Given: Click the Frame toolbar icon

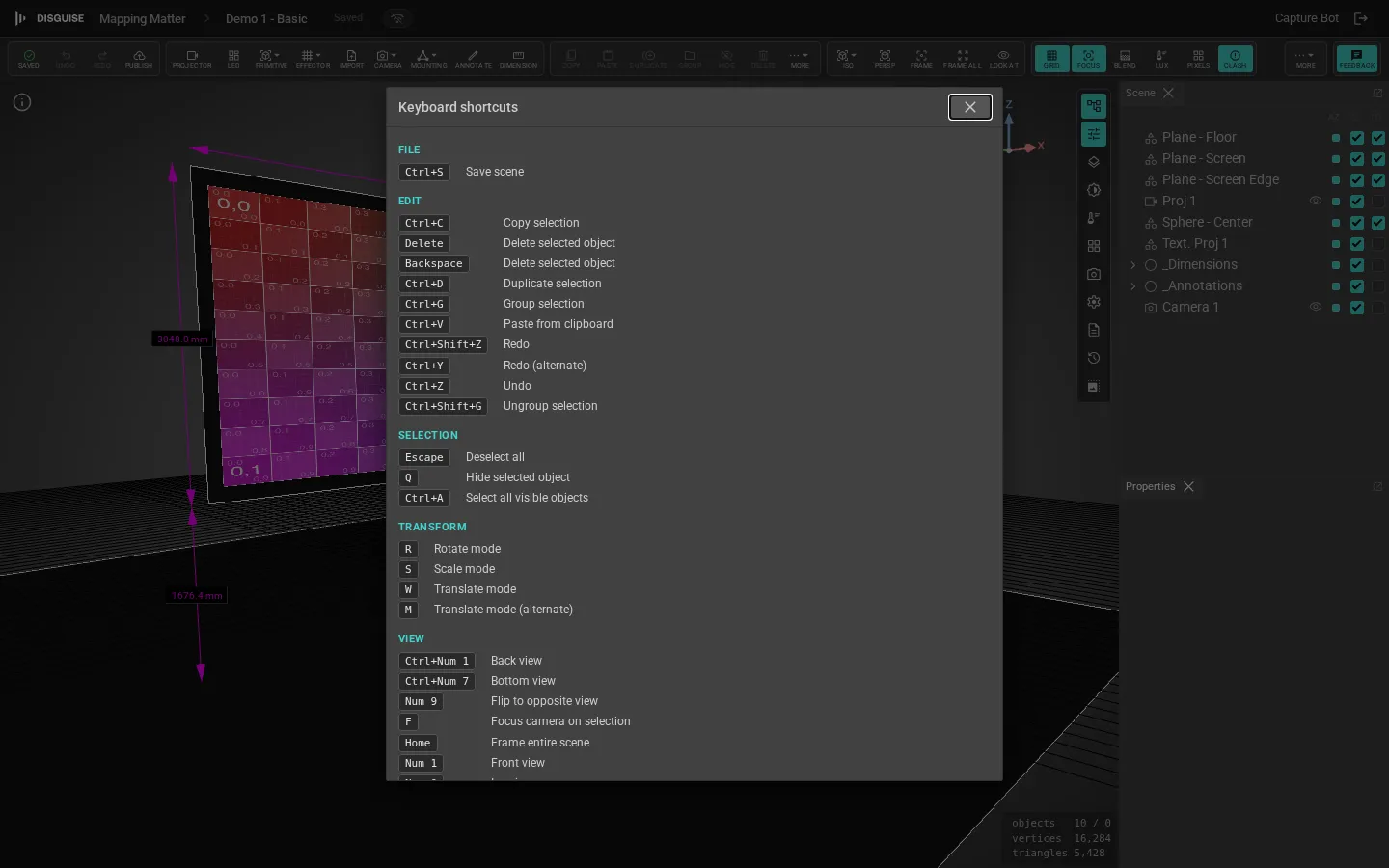Looking at the screenshot, I should click(x=921, y=59).
